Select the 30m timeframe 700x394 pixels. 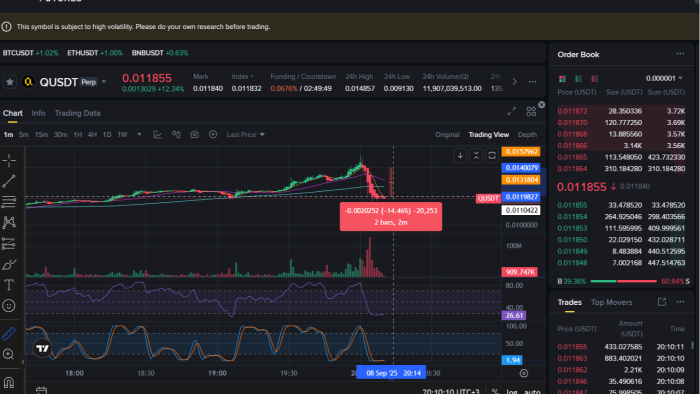click(x=60, y=135)
